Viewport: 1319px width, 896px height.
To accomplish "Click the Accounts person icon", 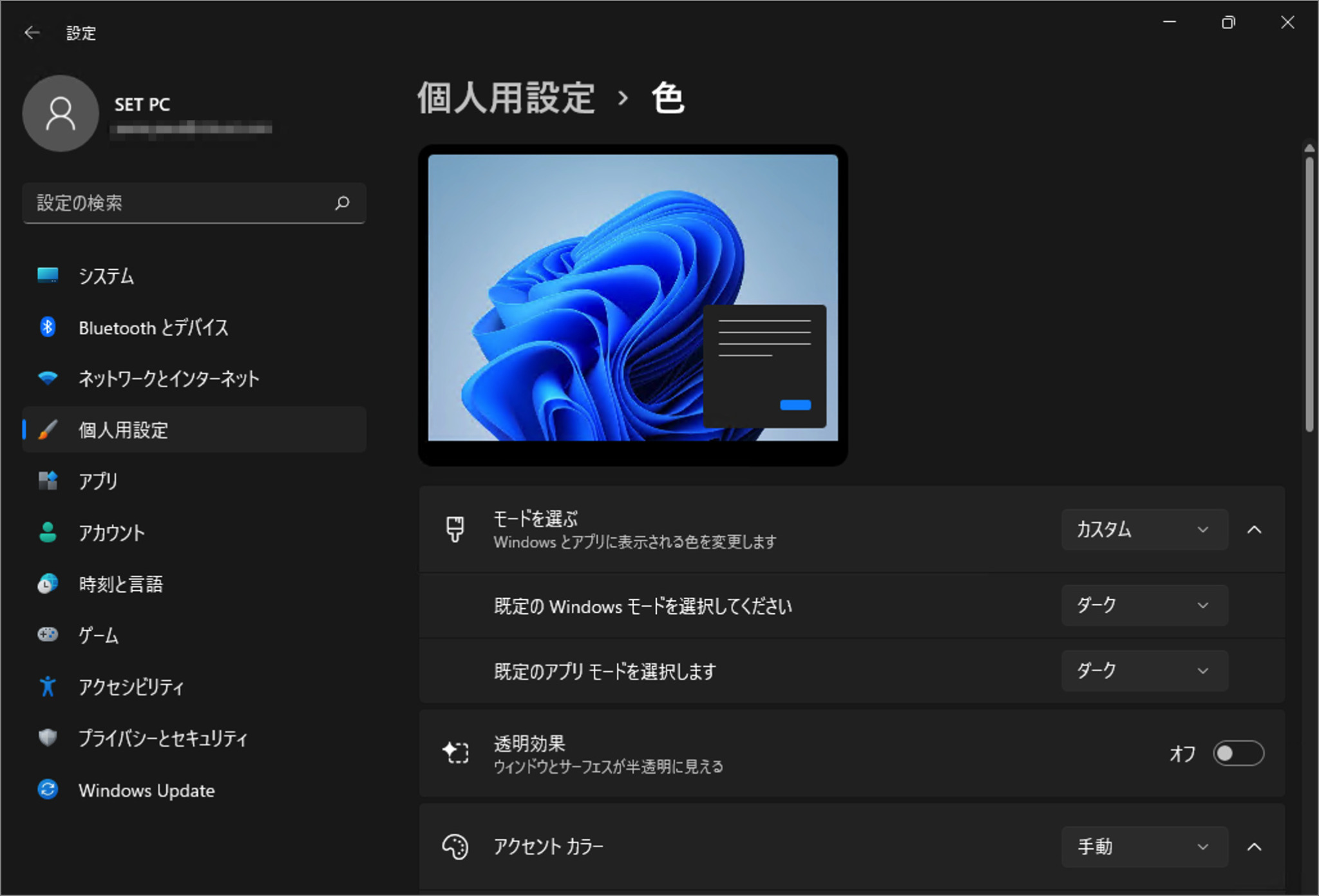I will pyautogui.click(x=48, y=533).
